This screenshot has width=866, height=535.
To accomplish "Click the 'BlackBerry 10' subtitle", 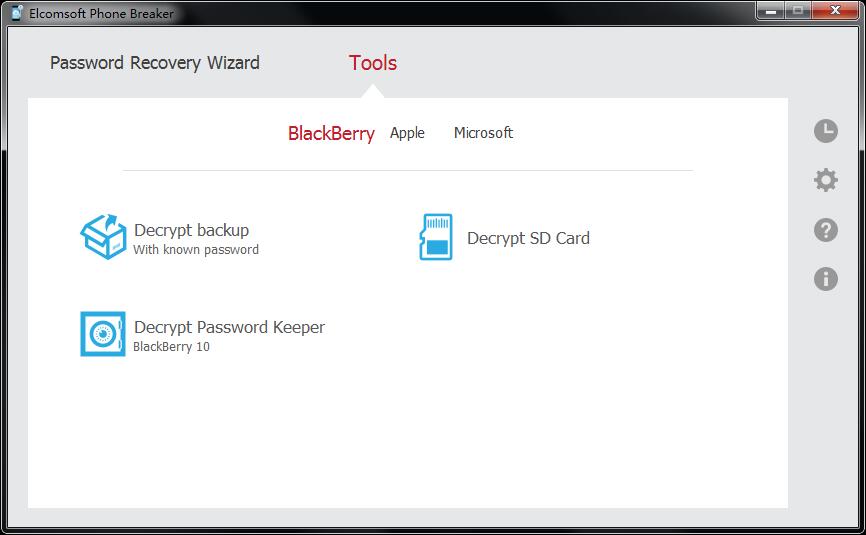I will tap(171, 347).
